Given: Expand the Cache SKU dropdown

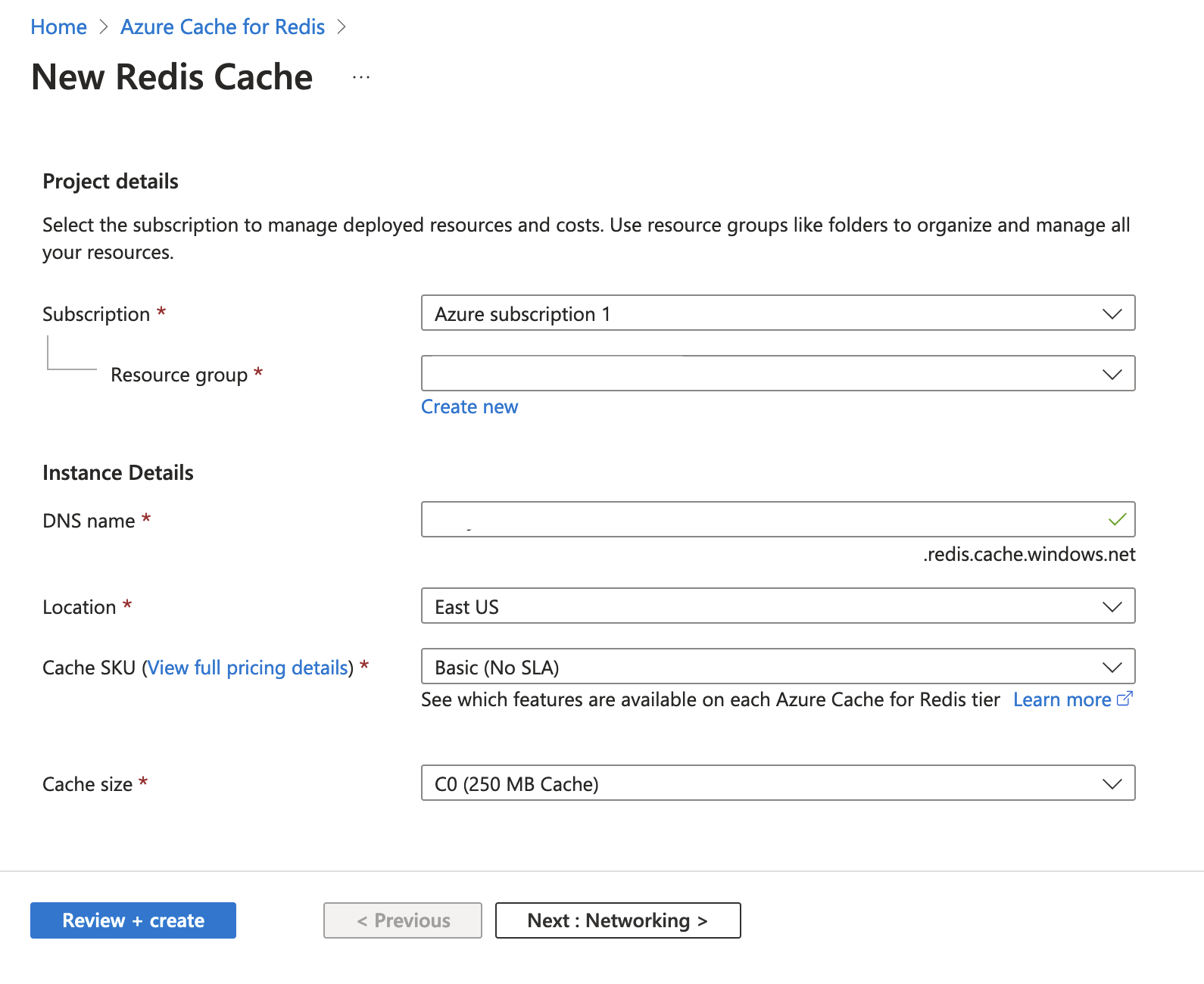Looking at the screenshot, I should pos(778,667).
